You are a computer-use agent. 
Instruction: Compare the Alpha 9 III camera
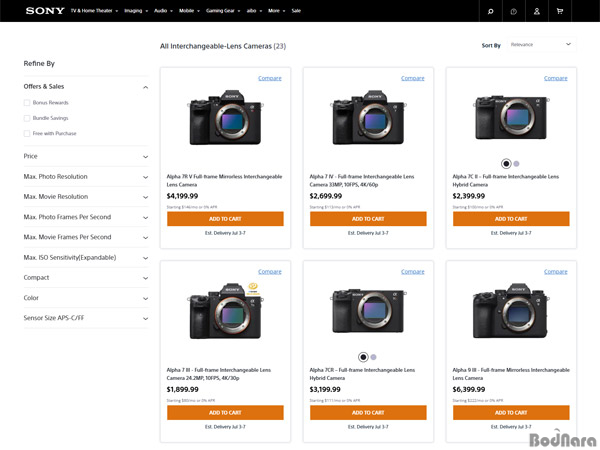pyautogui.click(x=556, y=272)
